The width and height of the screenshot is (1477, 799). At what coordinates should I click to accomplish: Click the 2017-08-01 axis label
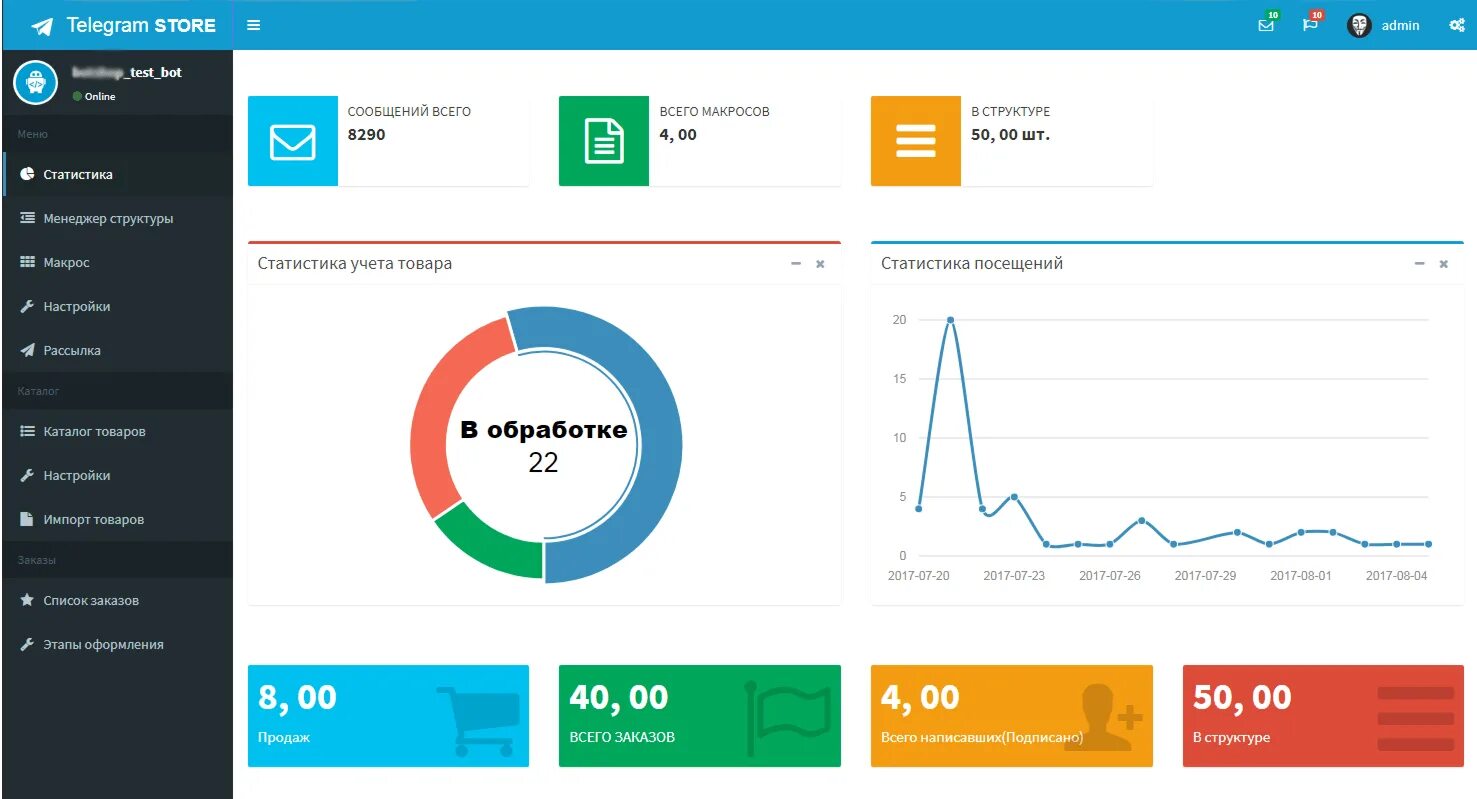(1301, 576)
